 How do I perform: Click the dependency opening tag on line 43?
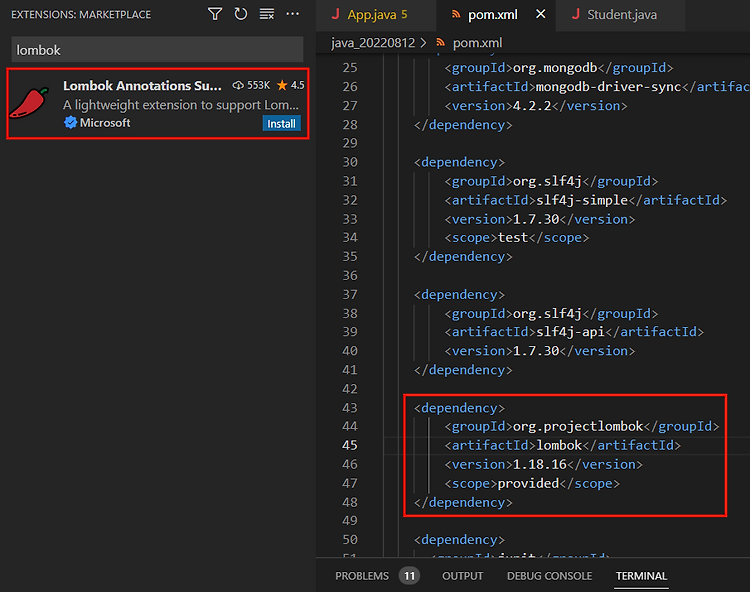[x=459, y=408]
